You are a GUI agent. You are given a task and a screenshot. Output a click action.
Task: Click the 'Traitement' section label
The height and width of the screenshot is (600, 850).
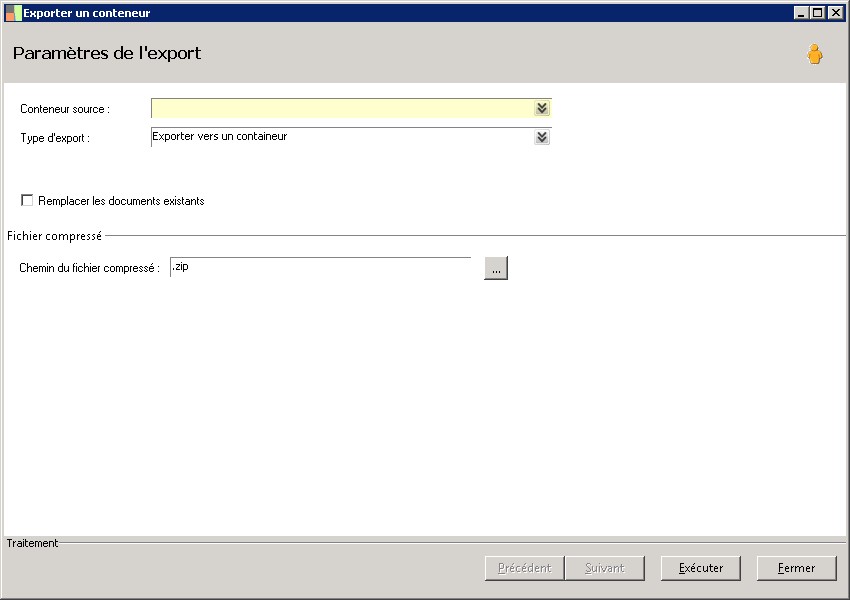(x=32, y=543)
